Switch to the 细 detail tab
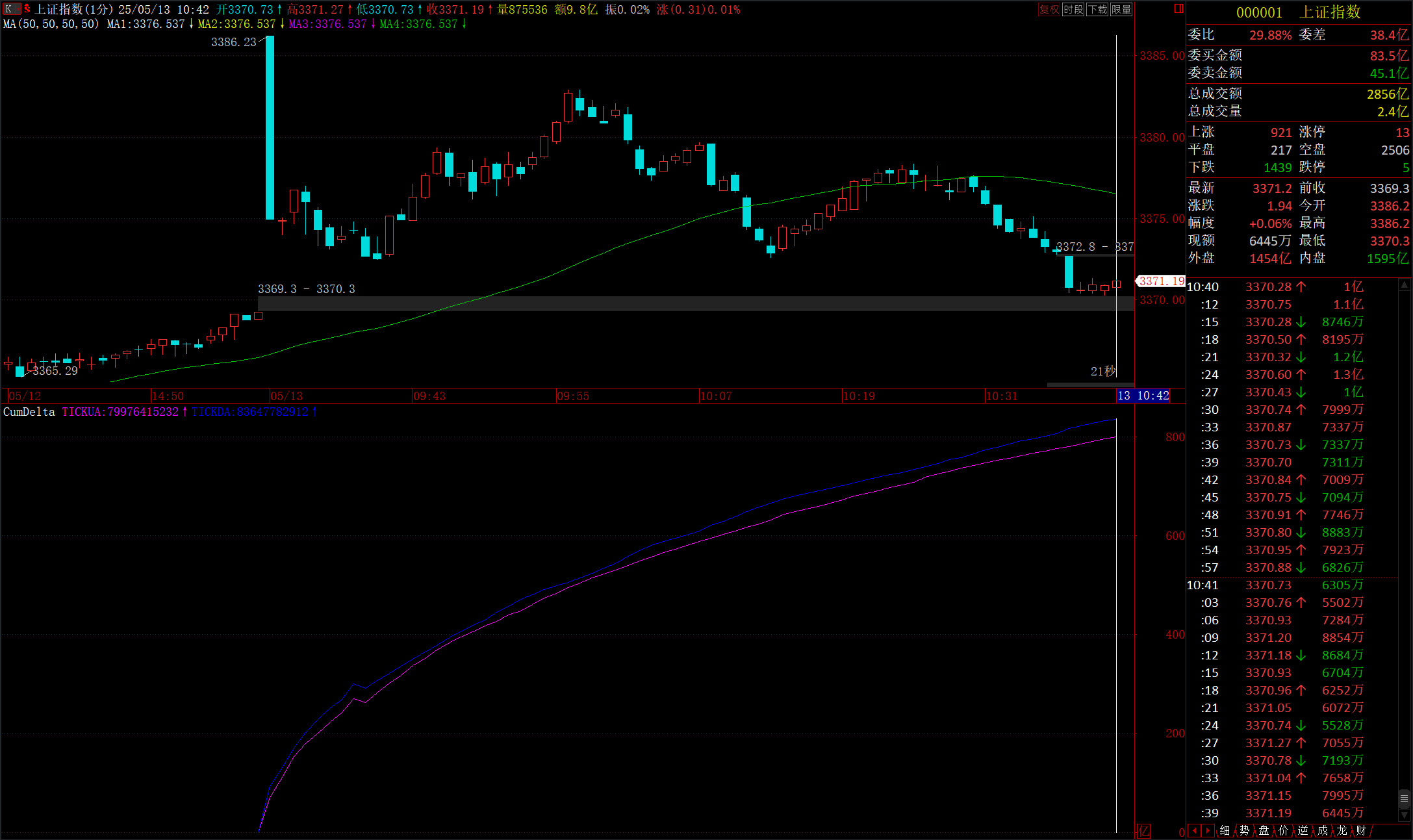The width and height of the screenshot is (1413, 840). tap(1225, 830)
